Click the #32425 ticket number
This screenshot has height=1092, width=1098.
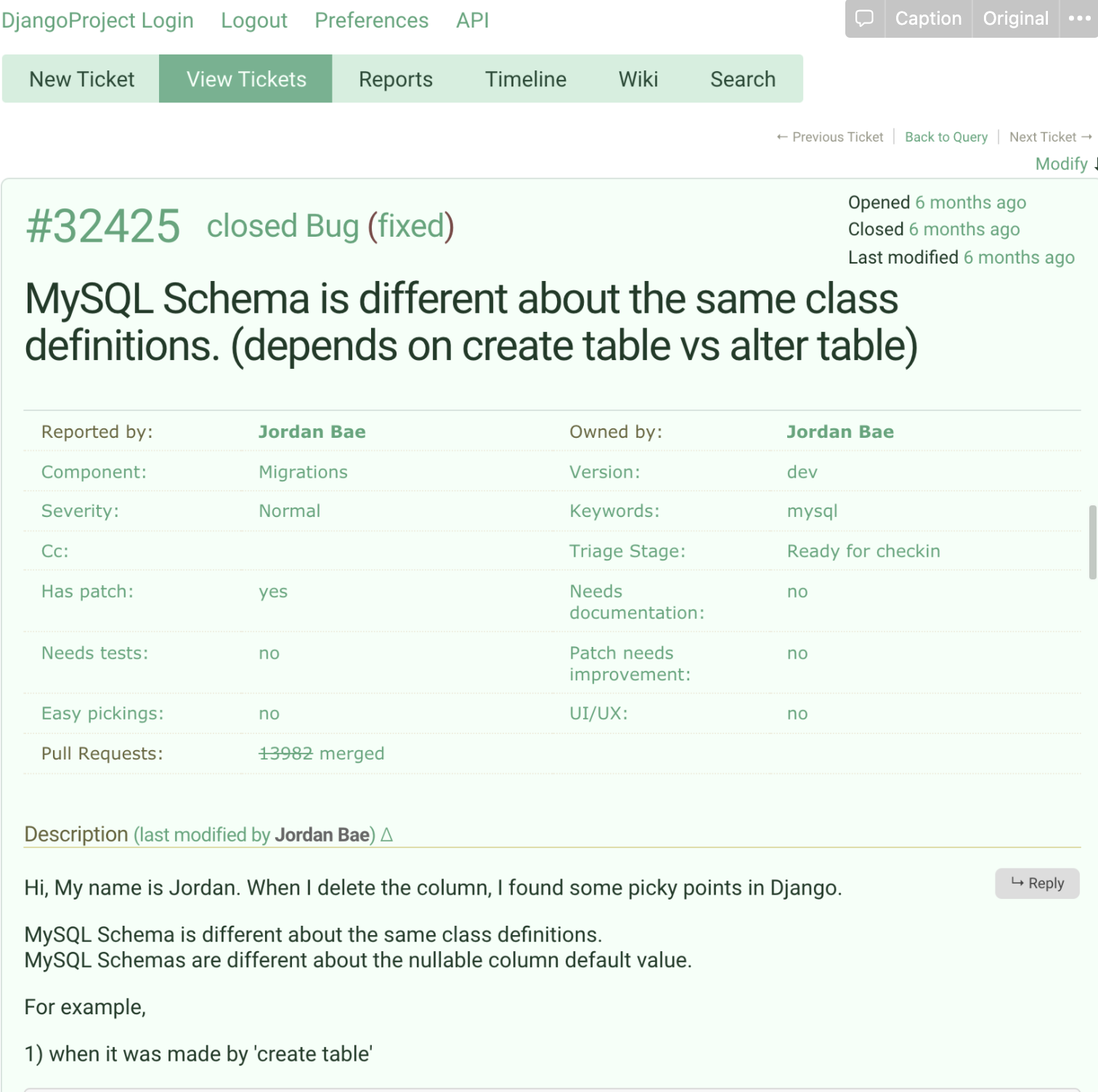tap(103, 226)
